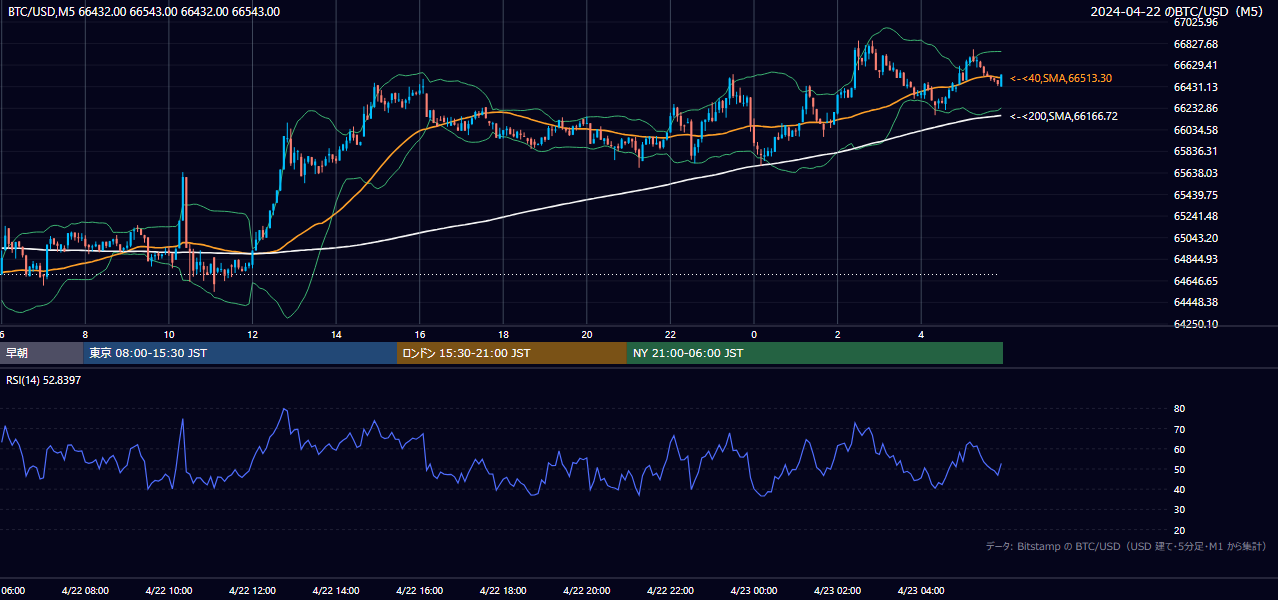Click the '4/23 04:00' date label
The image size is (1278, 600).
pyautogui.click(x=921, y=591)
